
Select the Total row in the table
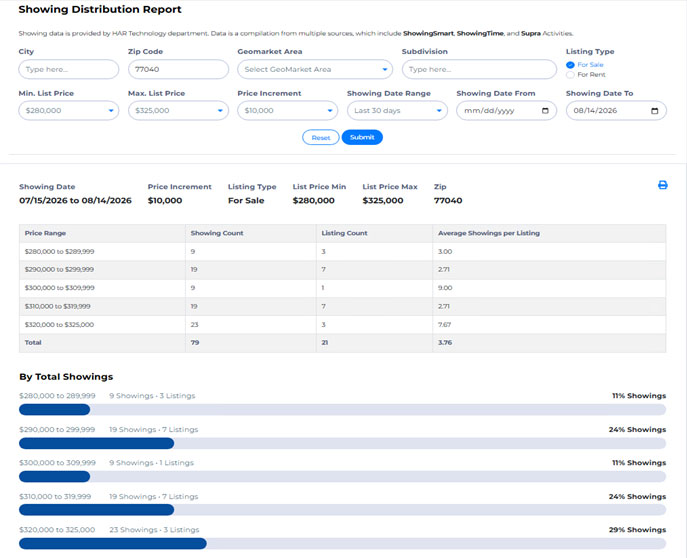click(342, 343)
